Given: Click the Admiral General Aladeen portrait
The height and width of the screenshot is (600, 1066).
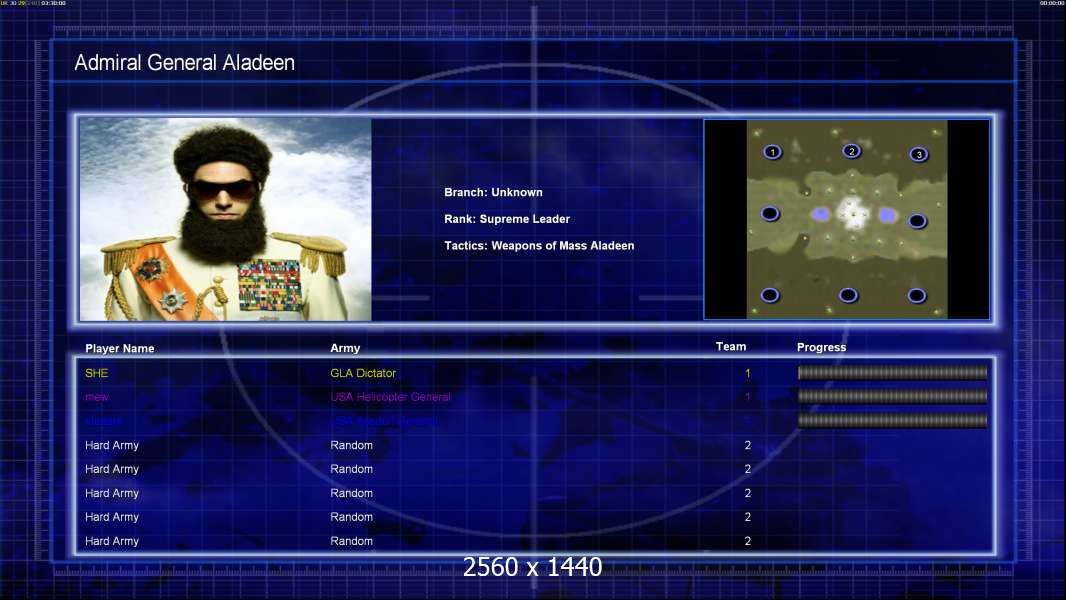Looking at the screenshot, I should 225,220.
